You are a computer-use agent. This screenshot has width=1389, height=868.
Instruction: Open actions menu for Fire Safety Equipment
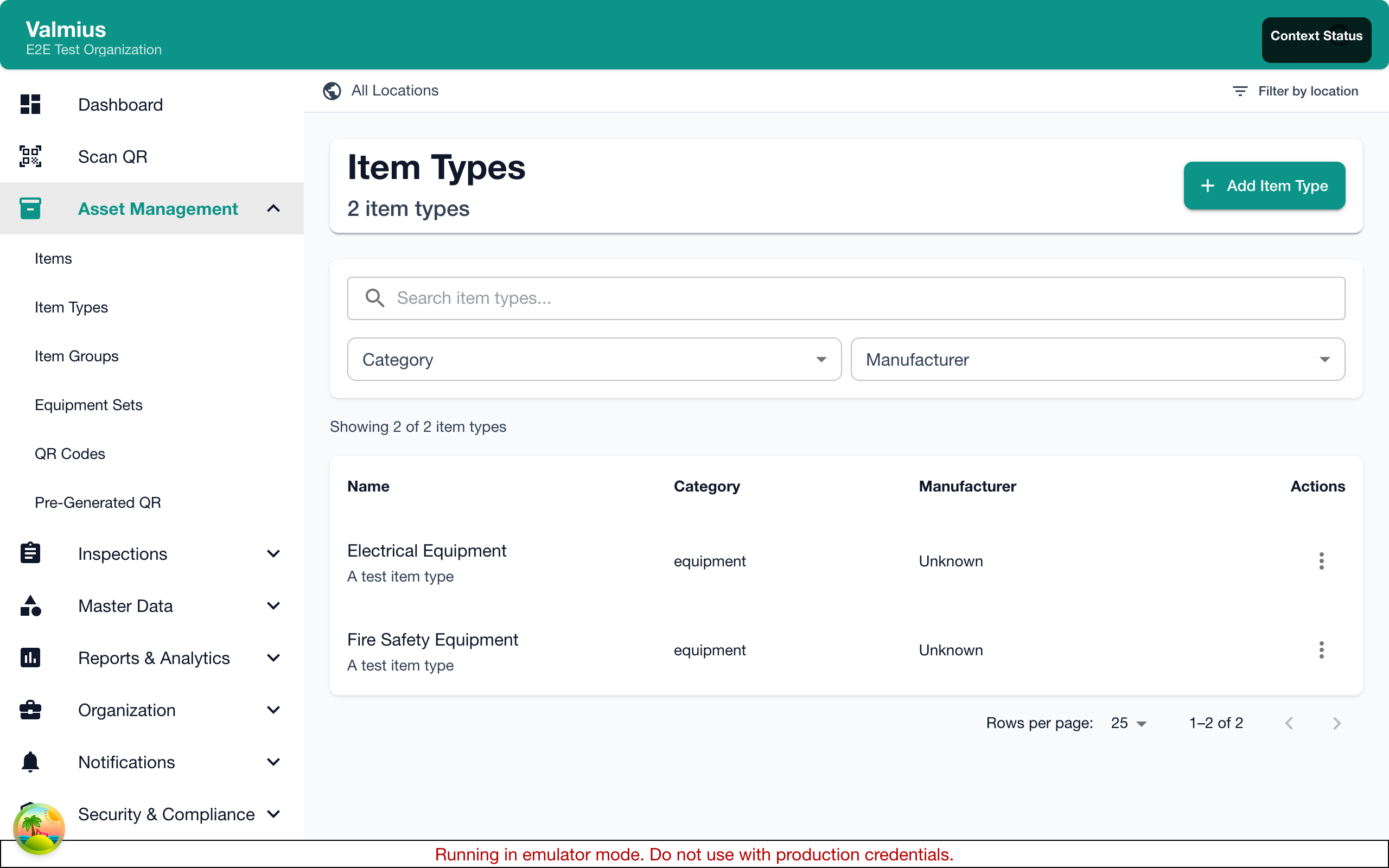point(1321,650)
